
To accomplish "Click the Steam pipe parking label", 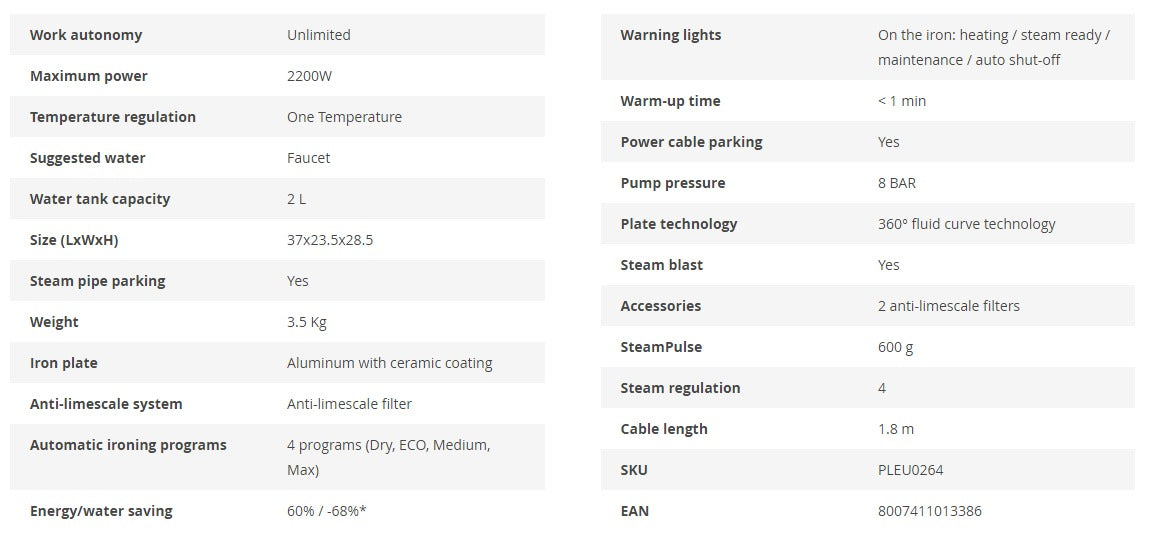I will pos(99,281).
